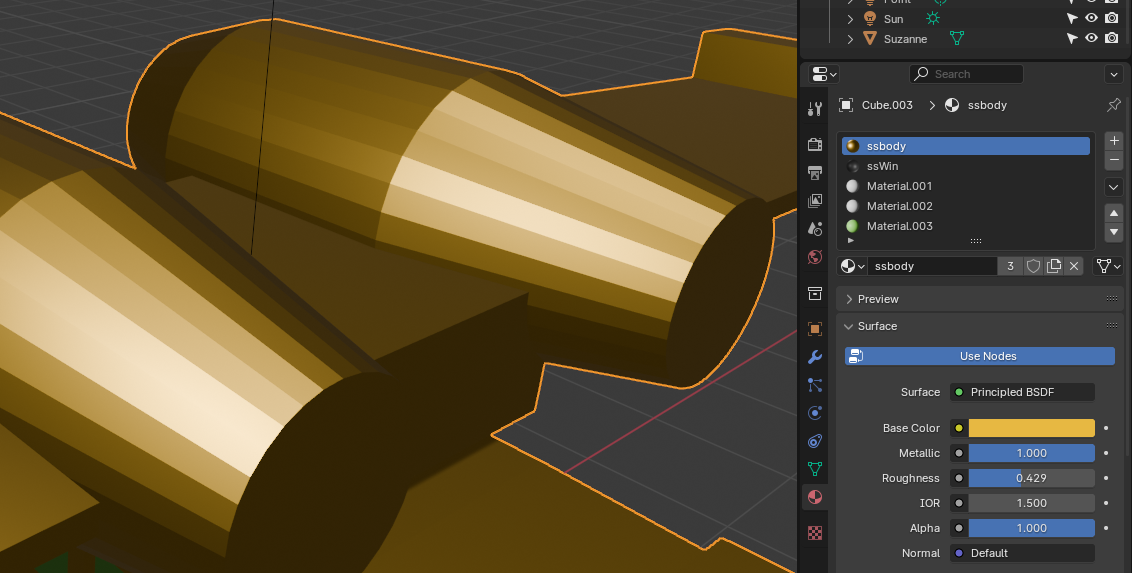This screenshot has width=1132, height=573.
Task: Toggle Sun visibility eye in outliner
Action: click(1092, 19)
